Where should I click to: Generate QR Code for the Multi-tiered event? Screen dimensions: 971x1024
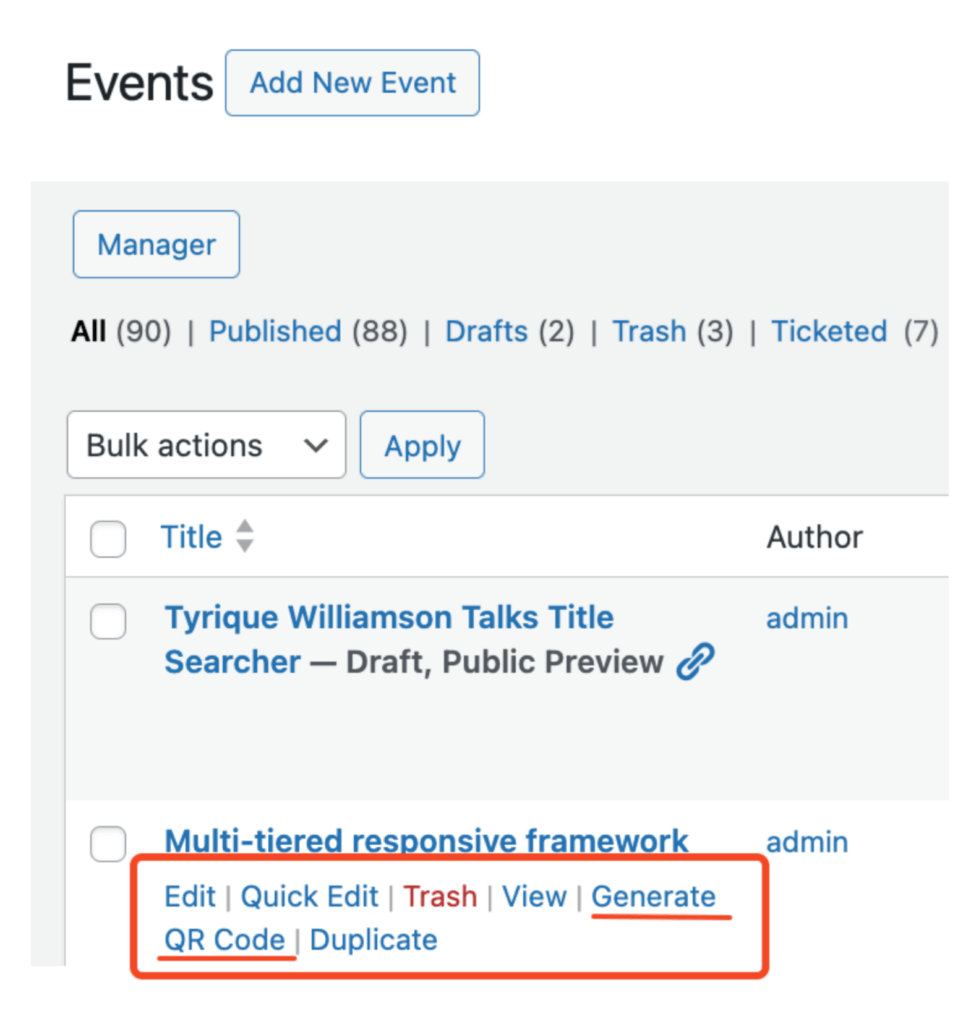tap(655, 897)
